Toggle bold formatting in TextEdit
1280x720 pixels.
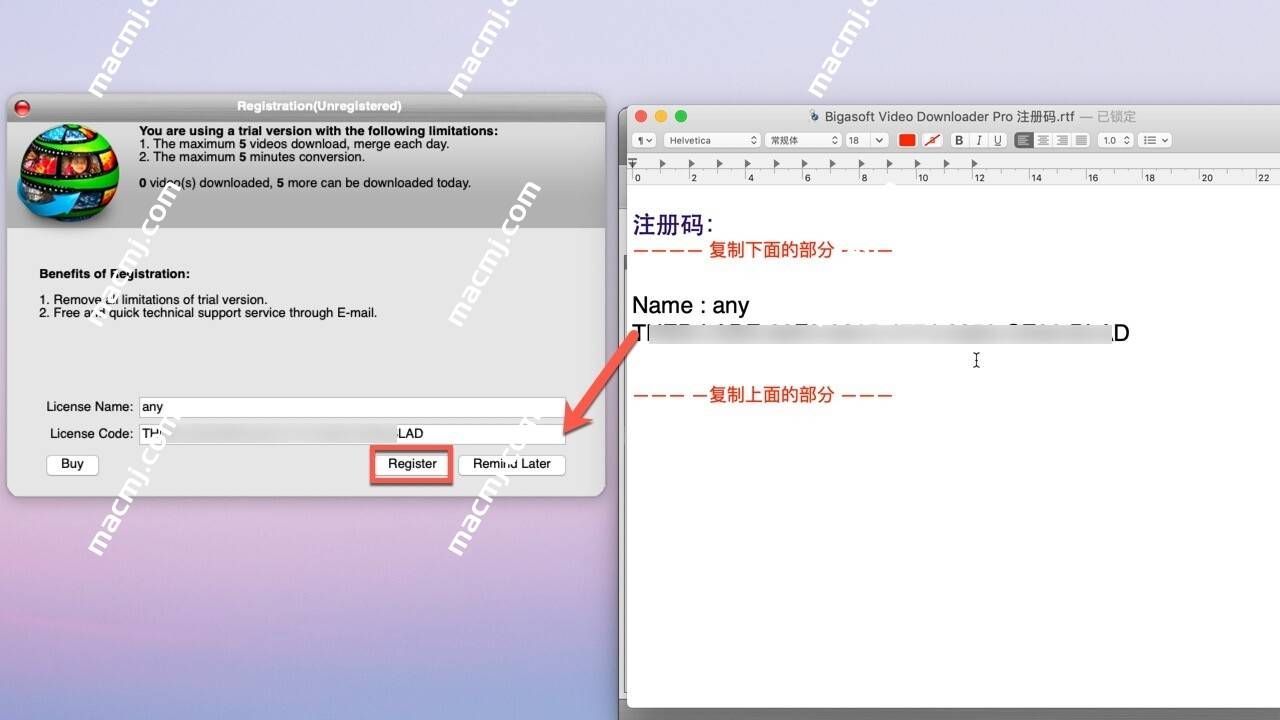(x=959, y=140)
